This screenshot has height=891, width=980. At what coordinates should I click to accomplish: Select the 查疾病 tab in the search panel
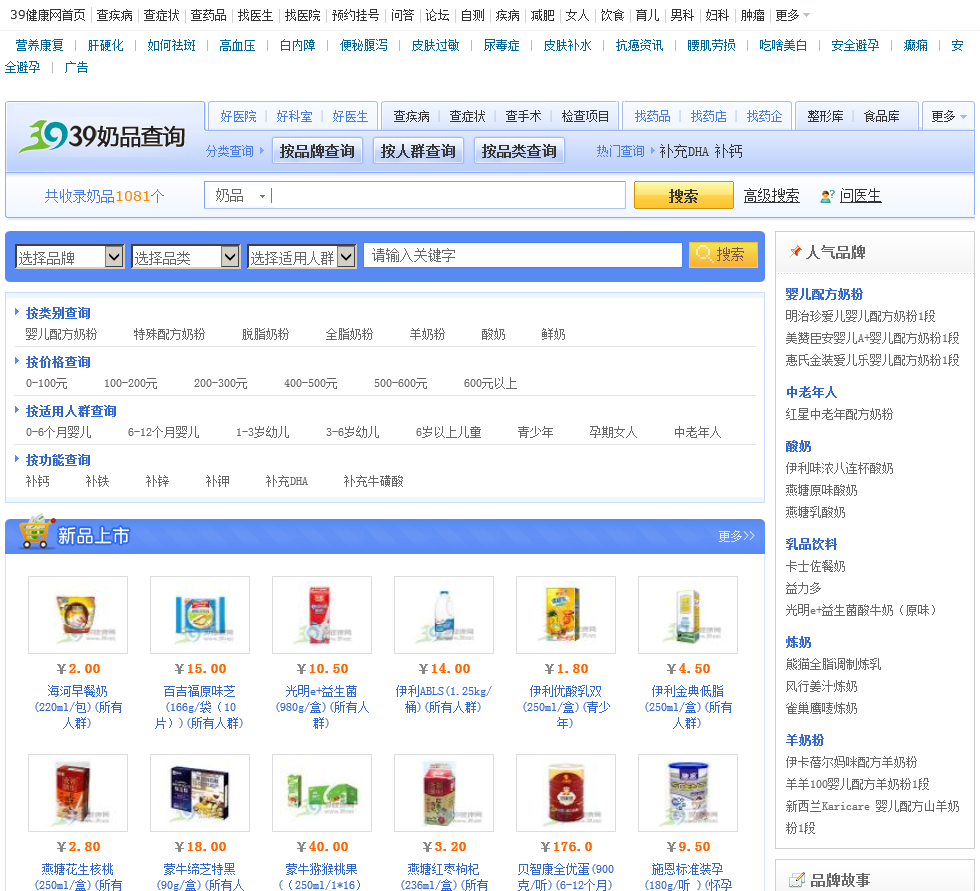(x=411, y=116)
